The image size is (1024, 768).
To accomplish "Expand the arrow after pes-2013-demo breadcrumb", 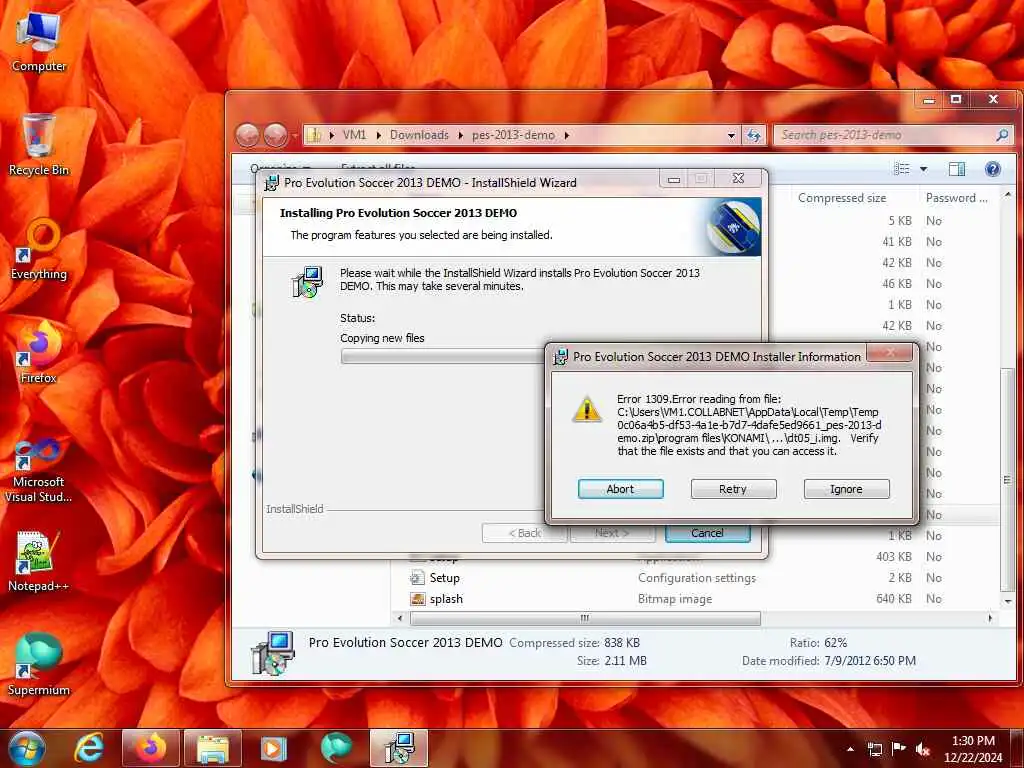I will 567,135.
